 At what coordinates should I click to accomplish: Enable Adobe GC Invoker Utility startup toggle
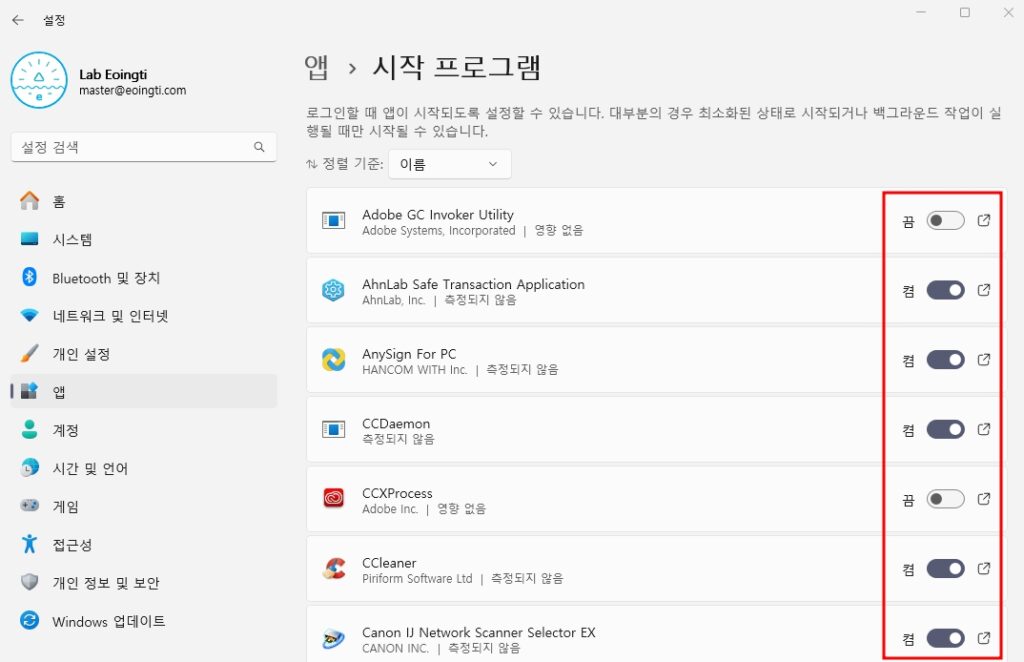945,221
